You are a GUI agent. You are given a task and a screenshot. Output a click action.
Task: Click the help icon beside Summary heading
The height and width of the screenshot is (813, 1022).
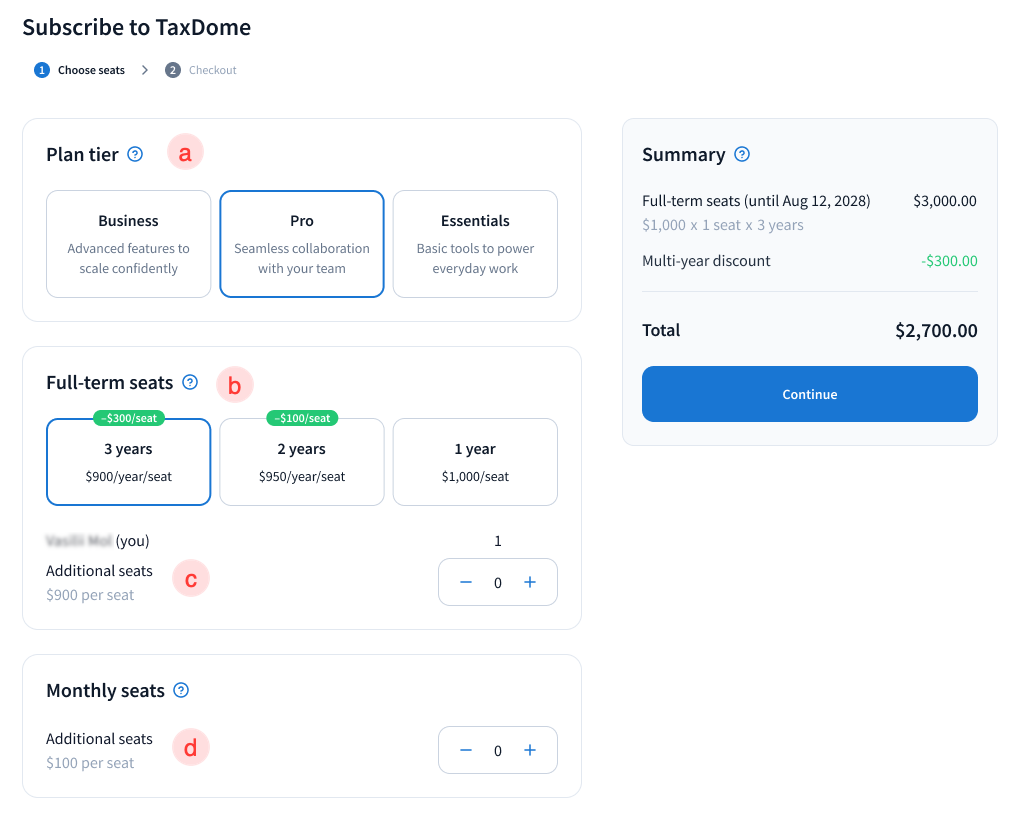742,154
